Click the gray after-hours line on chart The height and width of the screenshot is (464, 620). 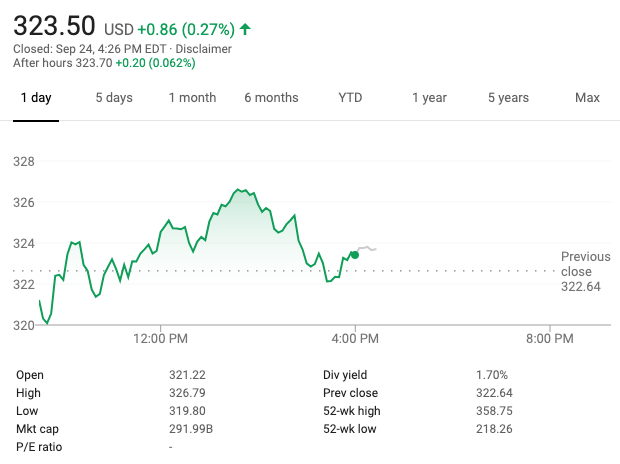tap(367, 248)
